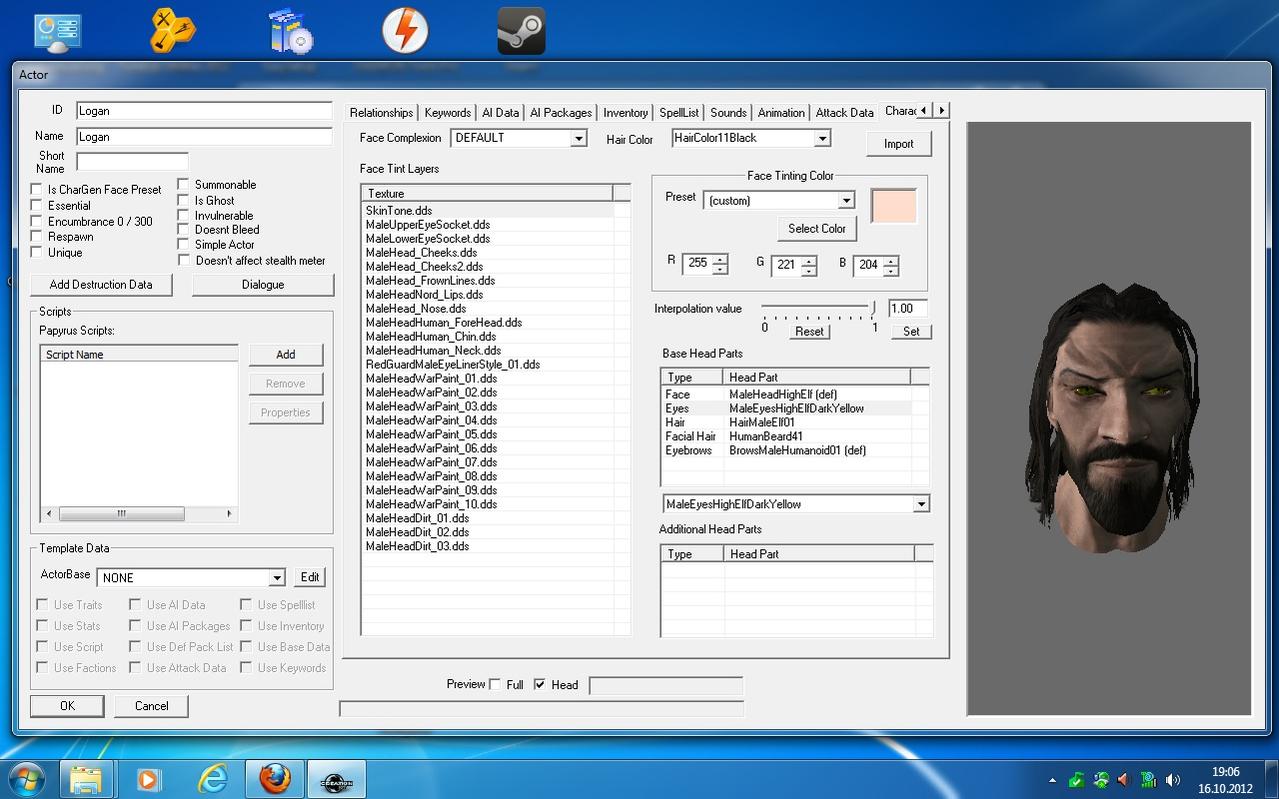
Task: Launch Internet Explorer from the taskbar
Action: point(212,778)
